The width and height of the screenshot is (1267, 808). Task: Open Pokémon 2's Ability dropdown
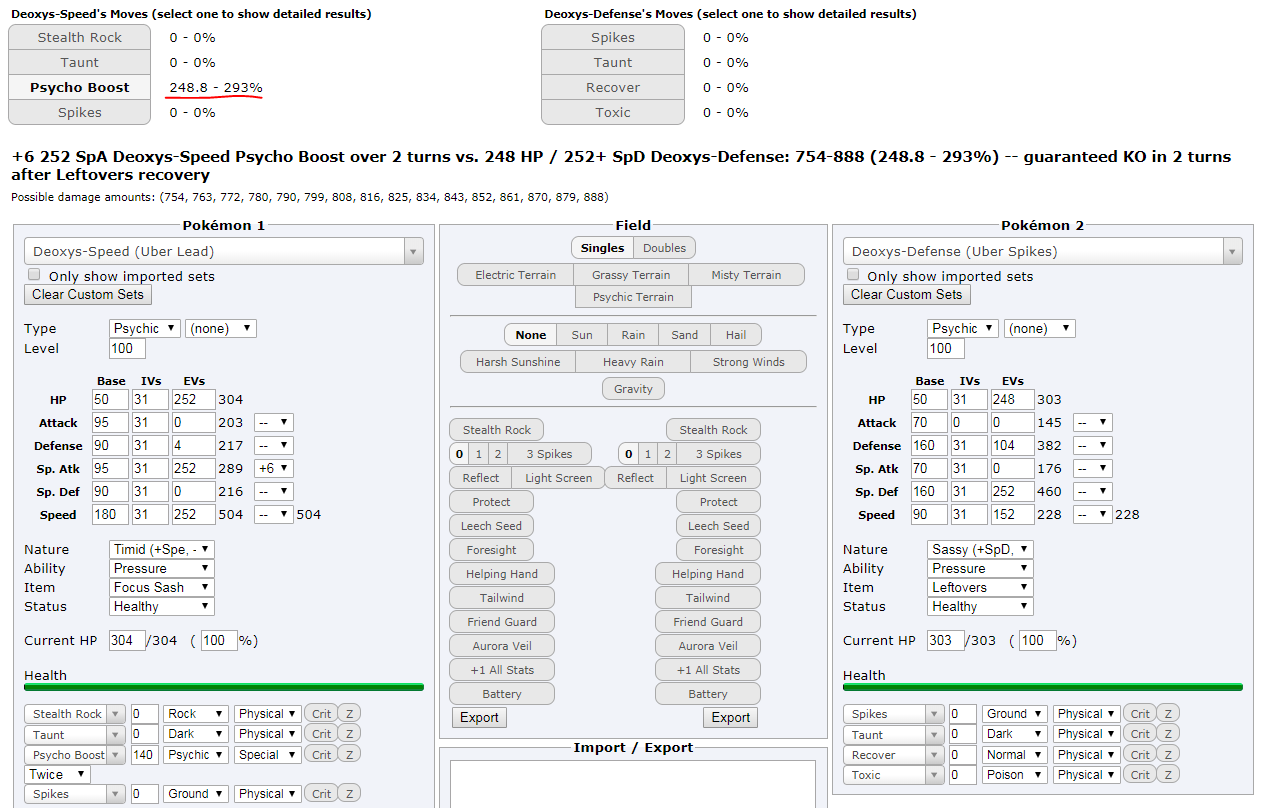point(980,568)
